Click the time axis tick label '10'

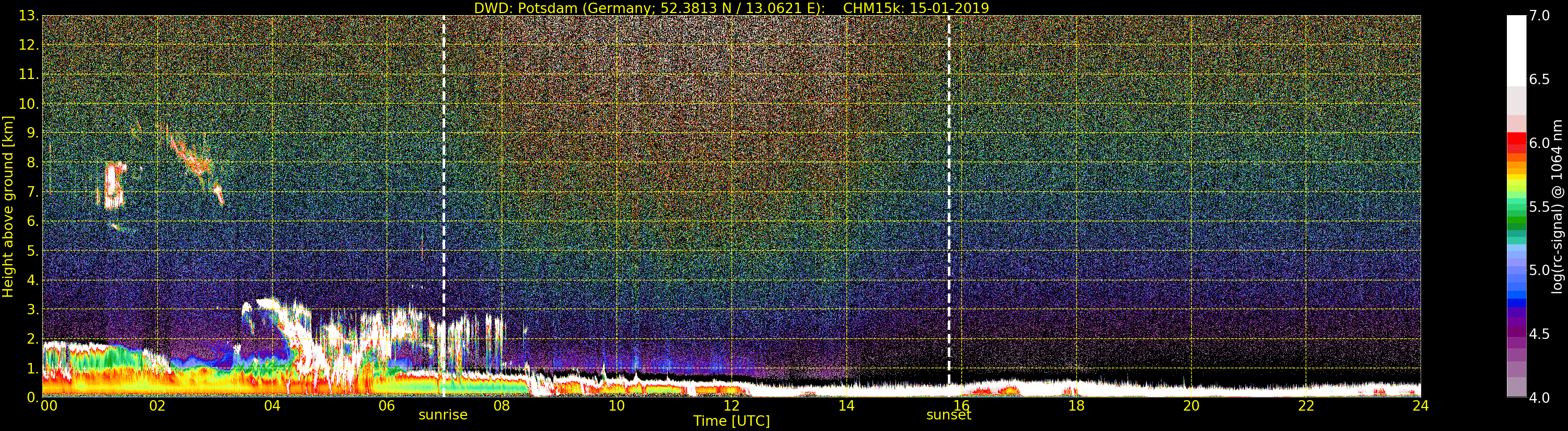pyautogui.click(x=617, y=405)
